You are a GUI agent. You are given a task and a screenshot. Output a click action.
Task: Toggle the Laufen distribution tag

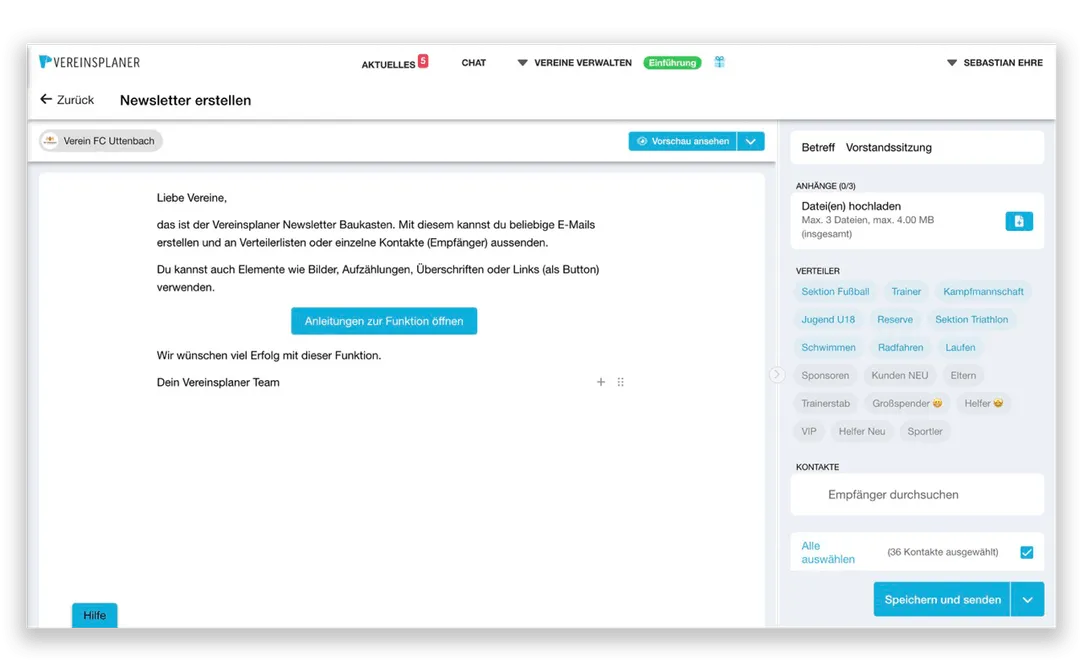point(960,347)
